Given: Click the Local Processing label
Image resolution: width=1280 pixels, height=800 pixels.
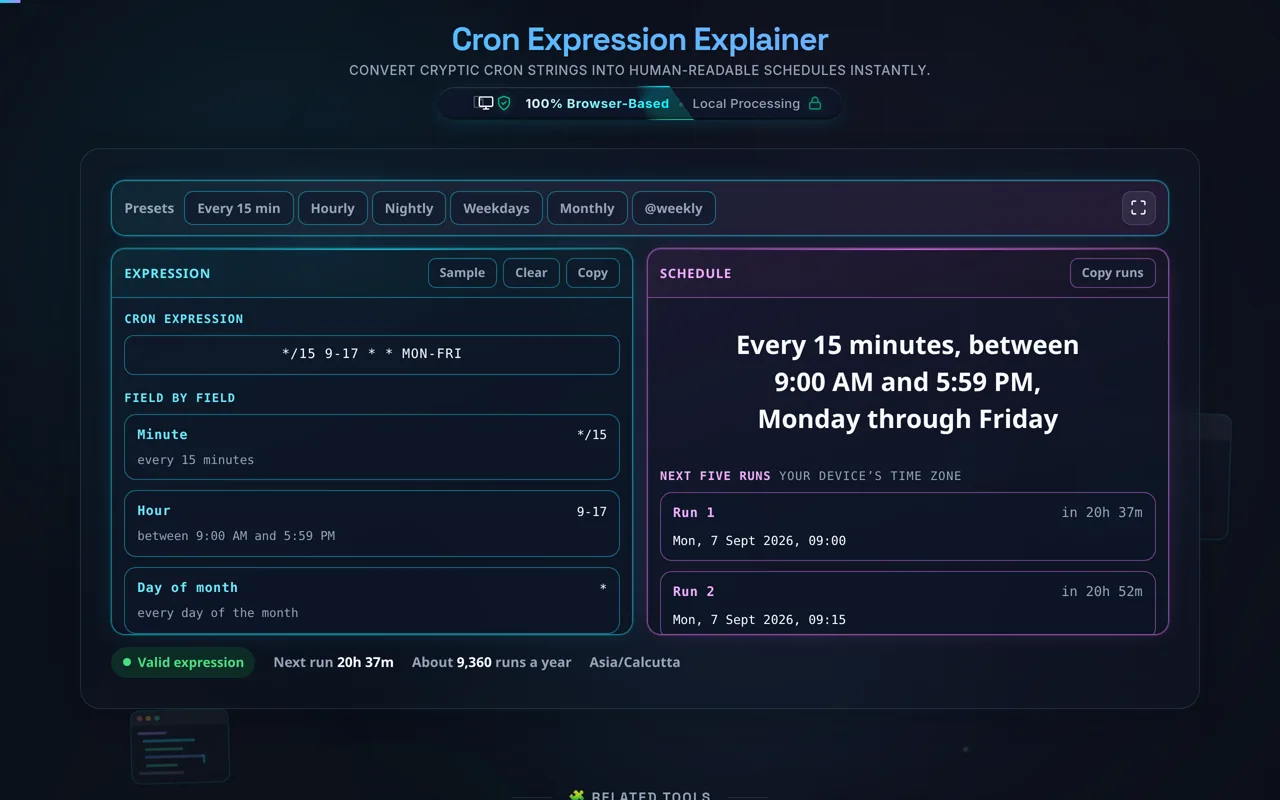Looking at the screenshot, I should pos(746,103).
